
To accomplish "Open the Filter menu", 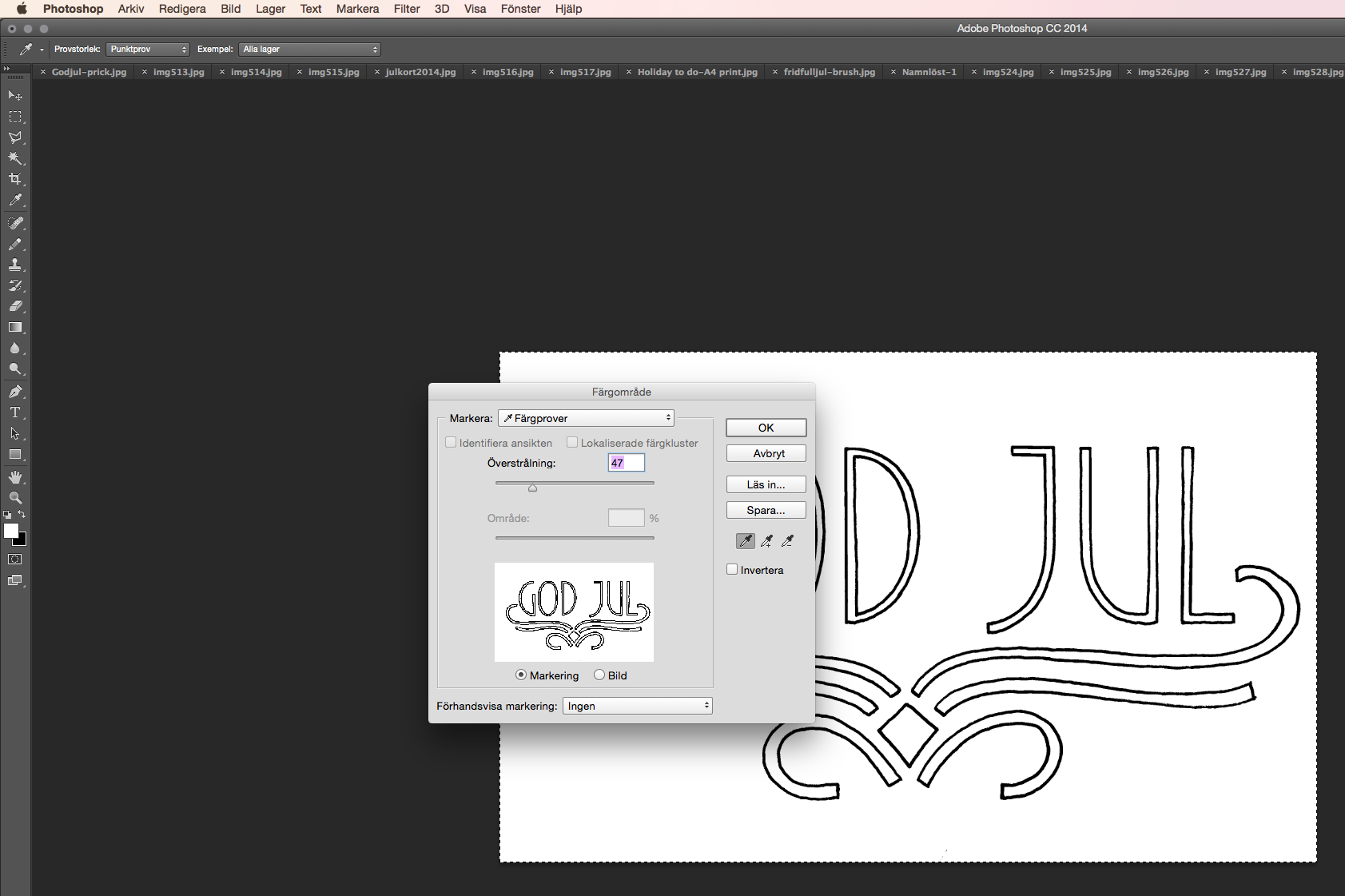I will pos(406,9).
